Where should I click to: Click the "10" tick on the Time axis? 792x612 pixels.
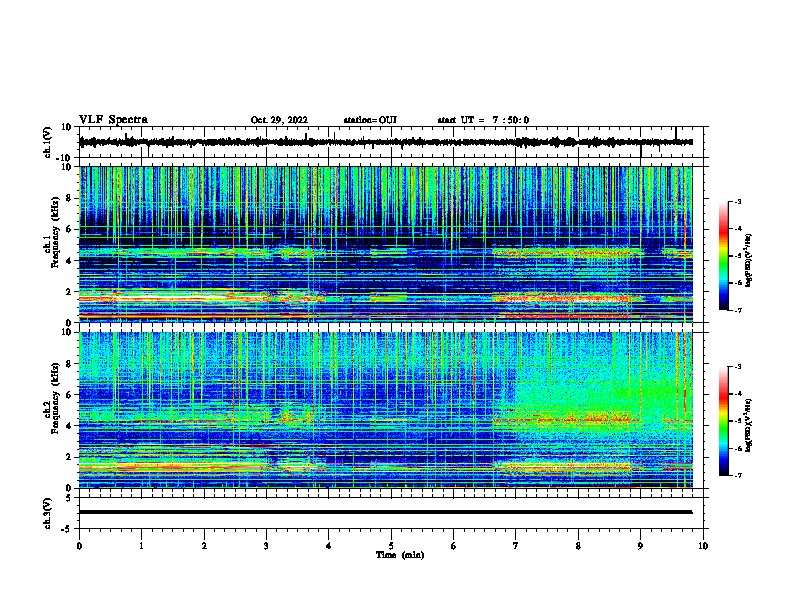703,546
